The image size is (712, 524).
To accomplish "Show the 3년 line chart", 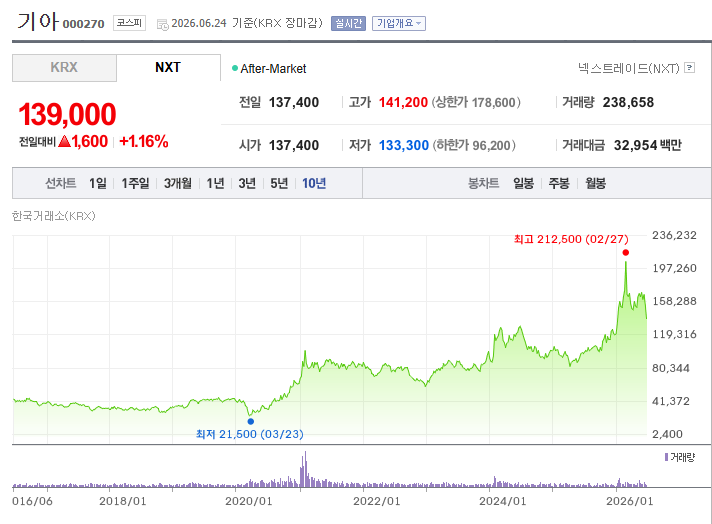I will [x=247, y=183].
